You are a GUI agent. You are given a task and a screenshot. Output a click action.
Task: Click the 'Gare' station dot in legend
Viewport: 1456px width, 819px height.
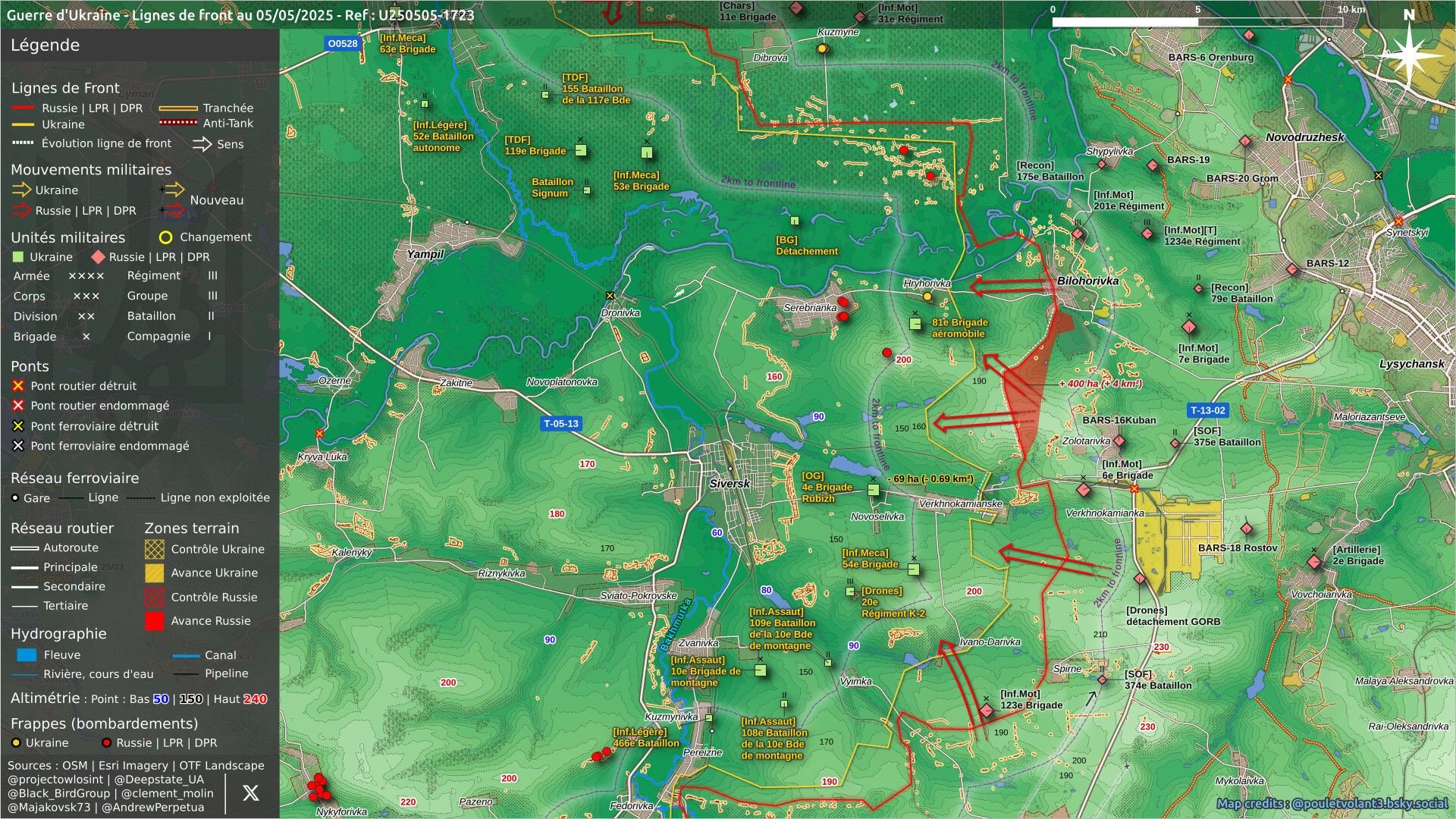pos(15,498)
